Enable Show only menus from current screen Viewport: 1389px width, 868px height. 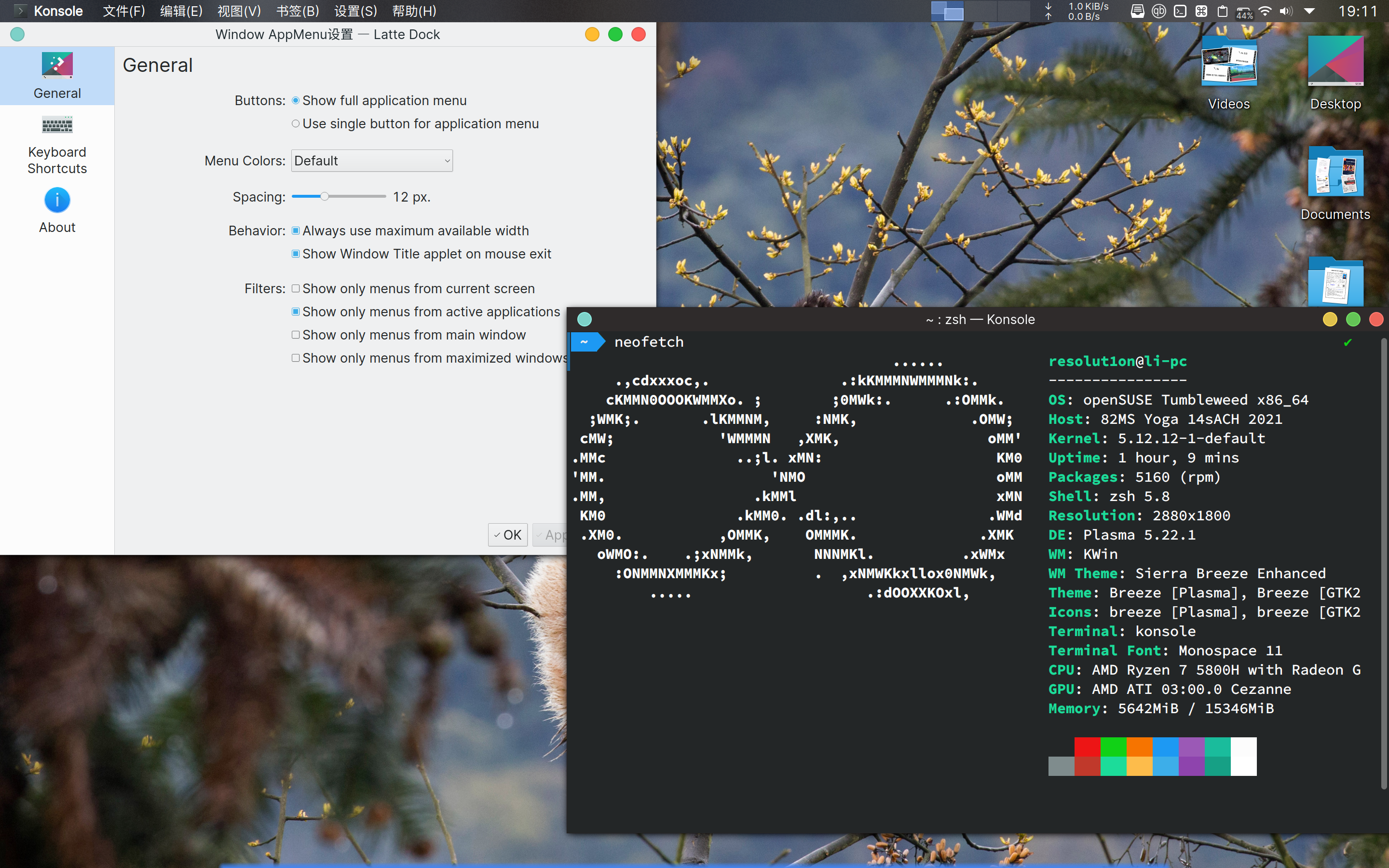point(296,288)
